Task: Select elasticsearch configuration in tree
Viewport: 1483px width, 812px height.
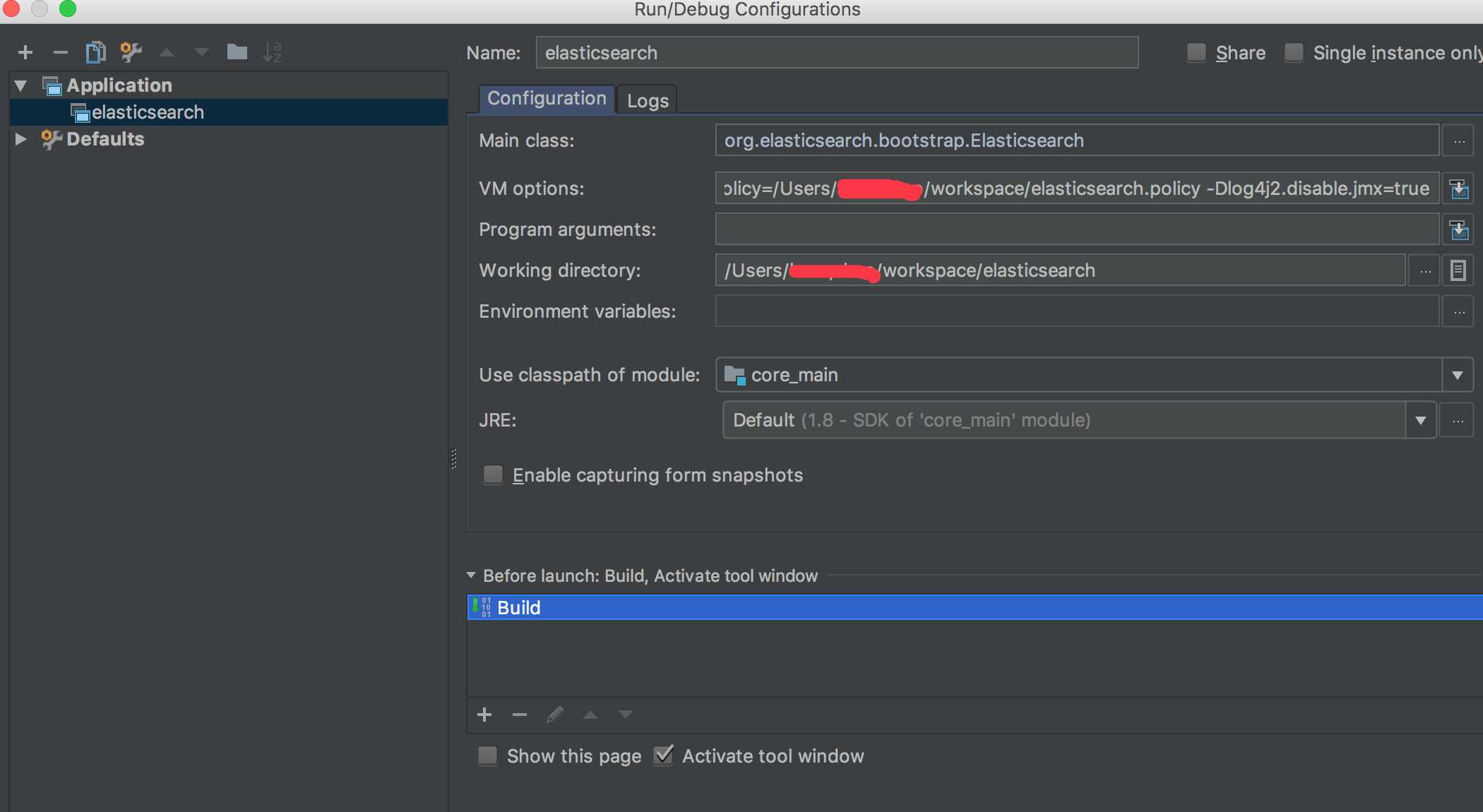Action: click(229, 112)
